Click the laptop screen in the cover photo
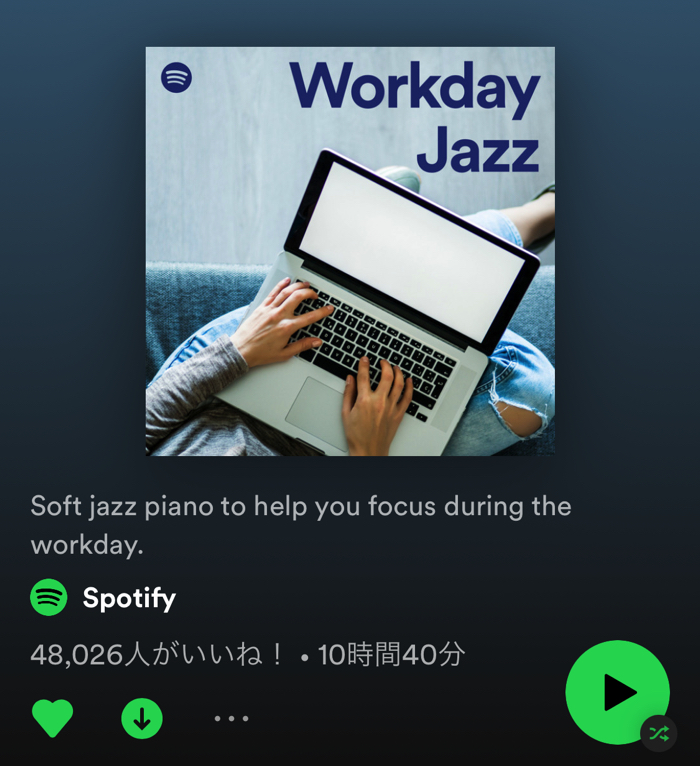700x766 pixels. pyautogui.click(x=411, y=252)
